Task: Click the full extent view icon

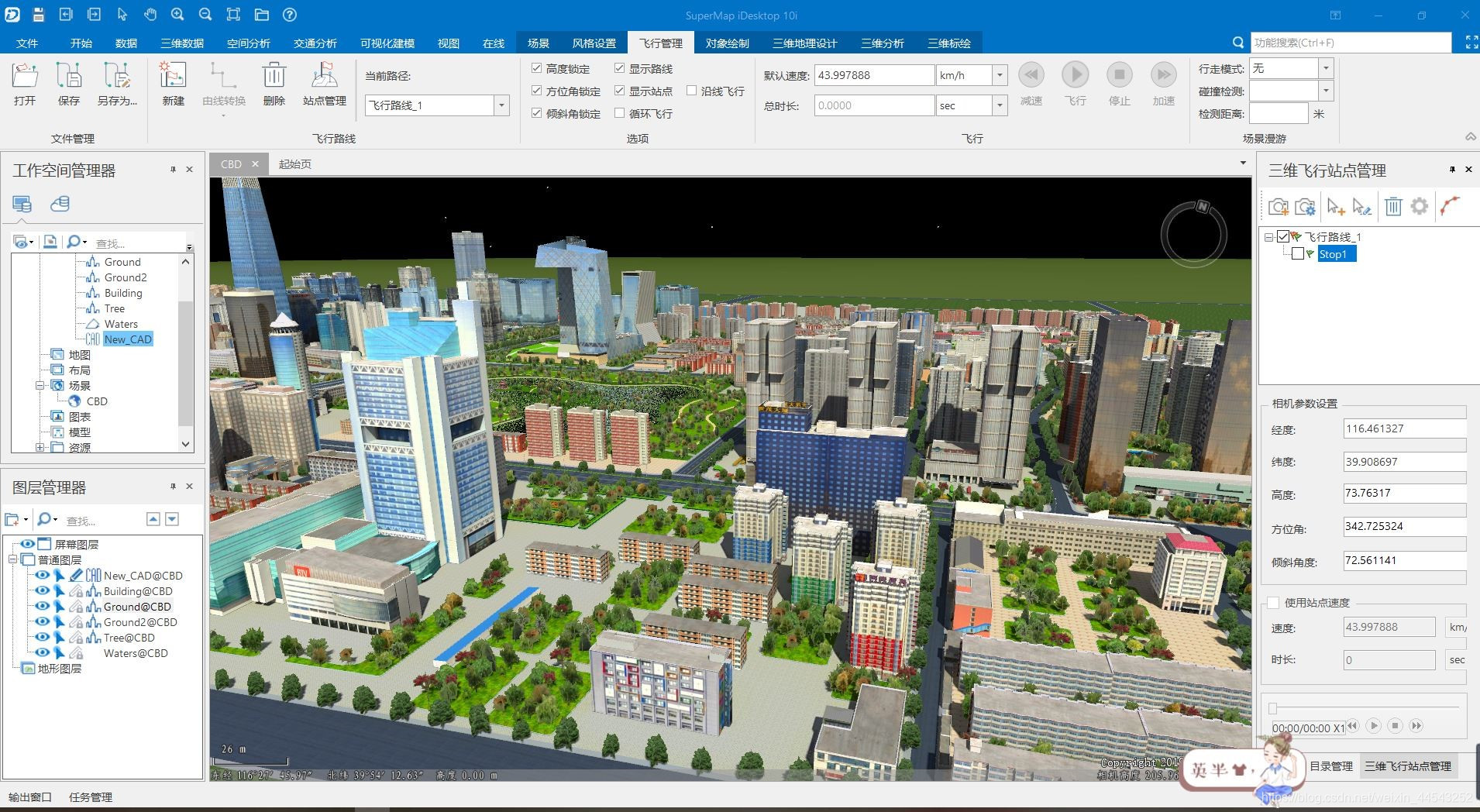Action: [233, 15]
